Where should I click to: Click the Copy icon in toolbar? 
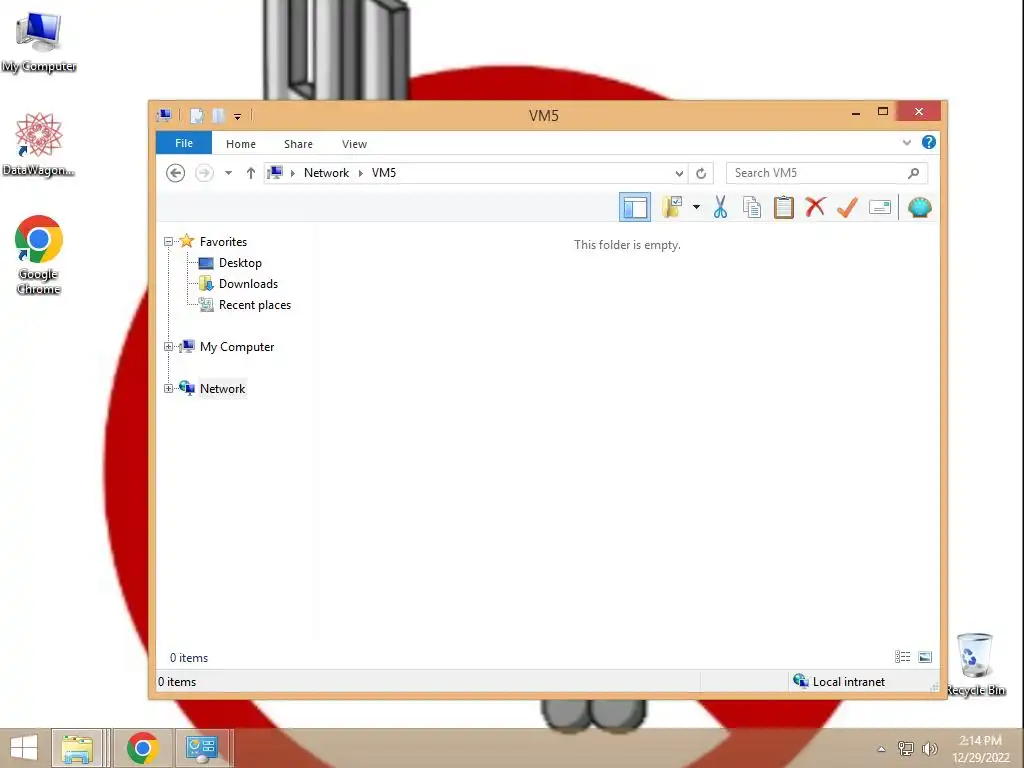(x=752, y=208)
